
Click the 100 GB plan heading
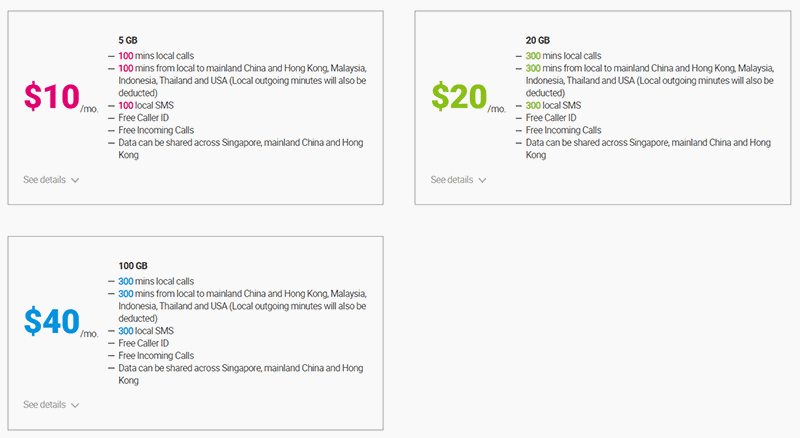pos(132,266)
